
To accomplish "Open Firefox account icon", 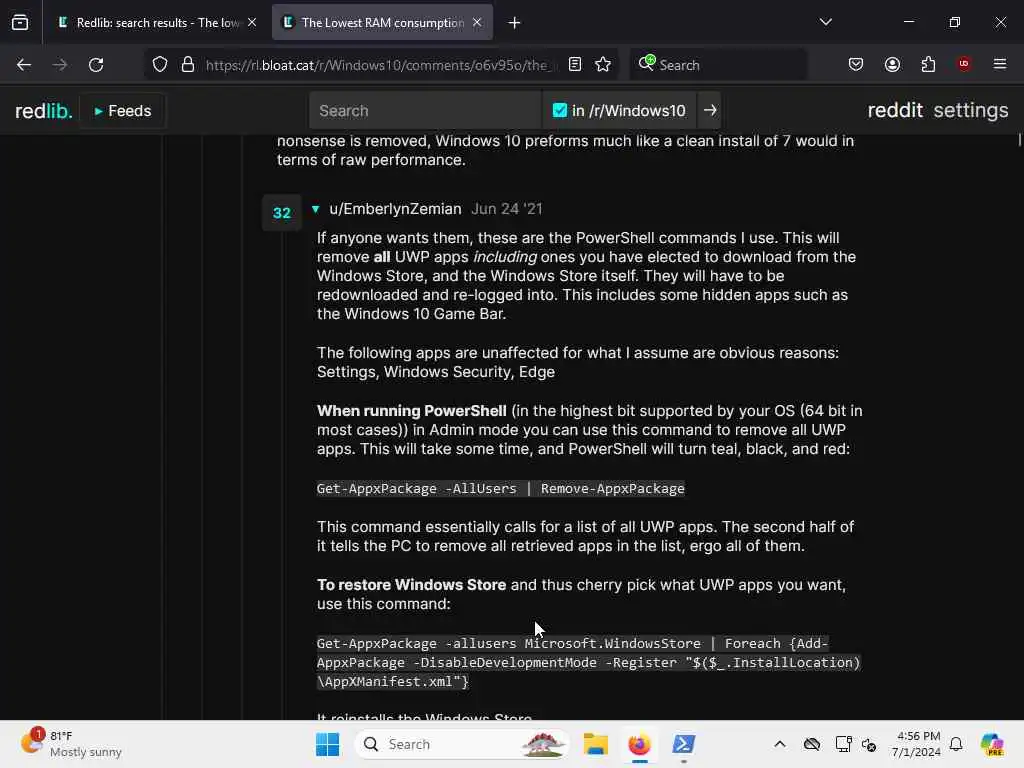I will [x=892, y=65].
